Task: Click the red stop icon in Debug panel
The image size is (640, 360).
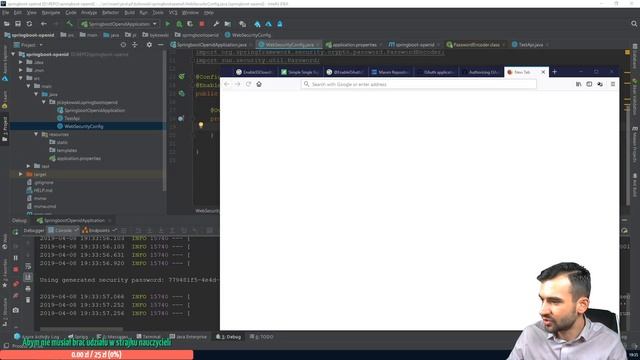Action: click(16, 269)
